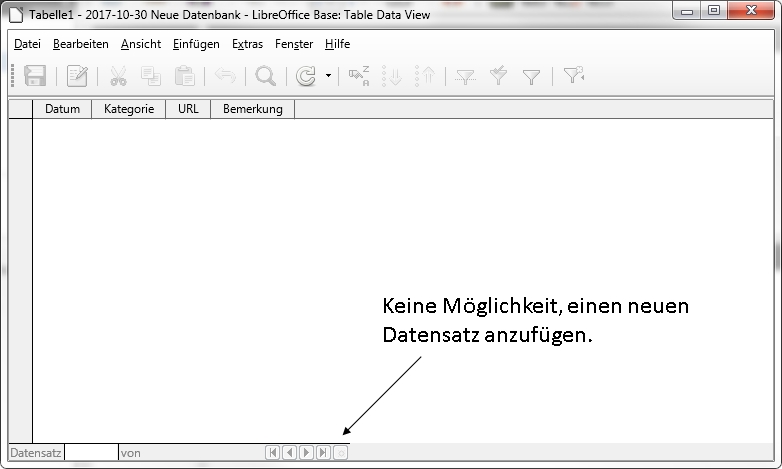Image resolution: width=782 pixels, height=469 pixels.
Task: Click the Save current record icon
Action: pyautogui.click(x=35, y=76)
